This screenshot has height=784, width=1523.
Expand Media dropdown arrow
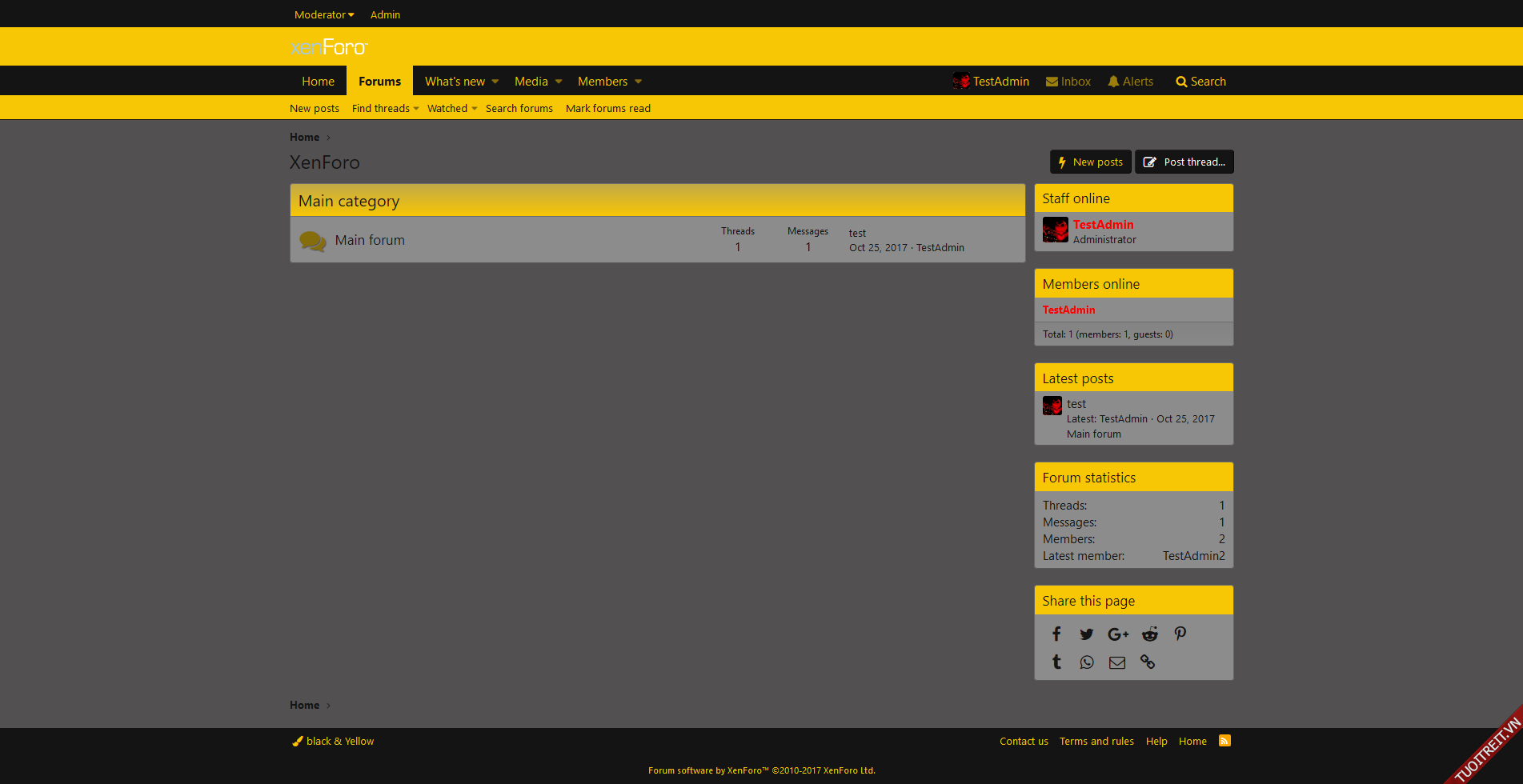click(x=559, y=82)
